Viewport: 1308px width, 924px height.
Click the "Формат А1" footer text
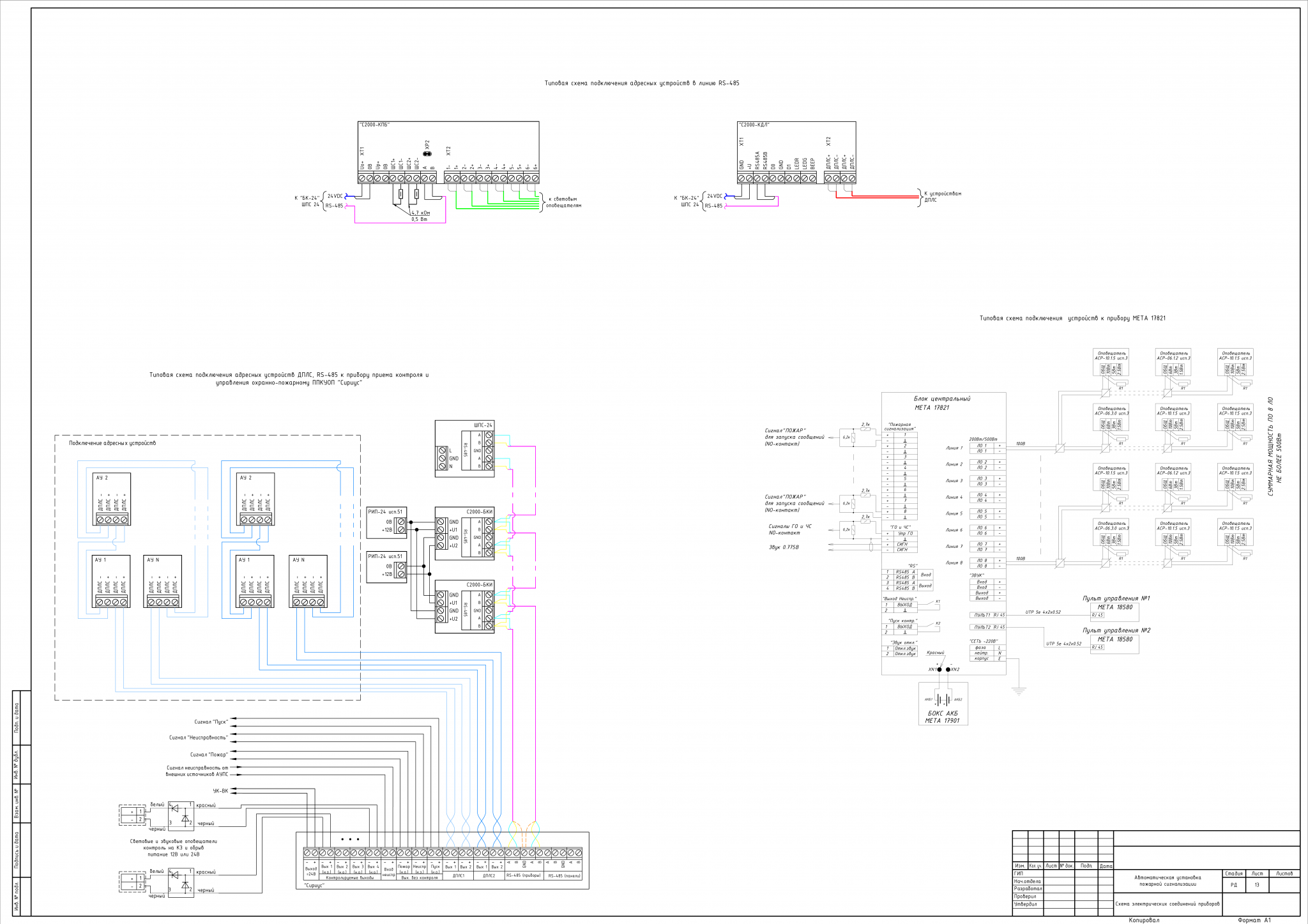tap(1254, 920)
